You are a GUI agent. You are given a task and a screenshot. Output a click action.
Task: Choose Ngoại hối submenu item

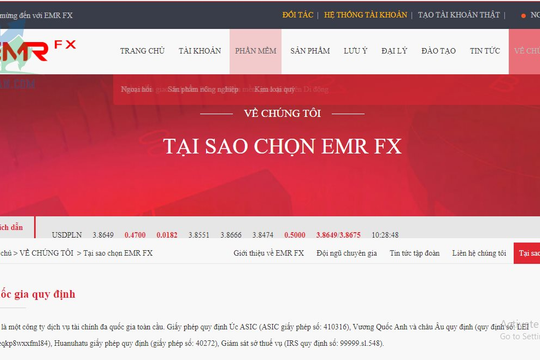pyautogui.click(x=136, y=90)
